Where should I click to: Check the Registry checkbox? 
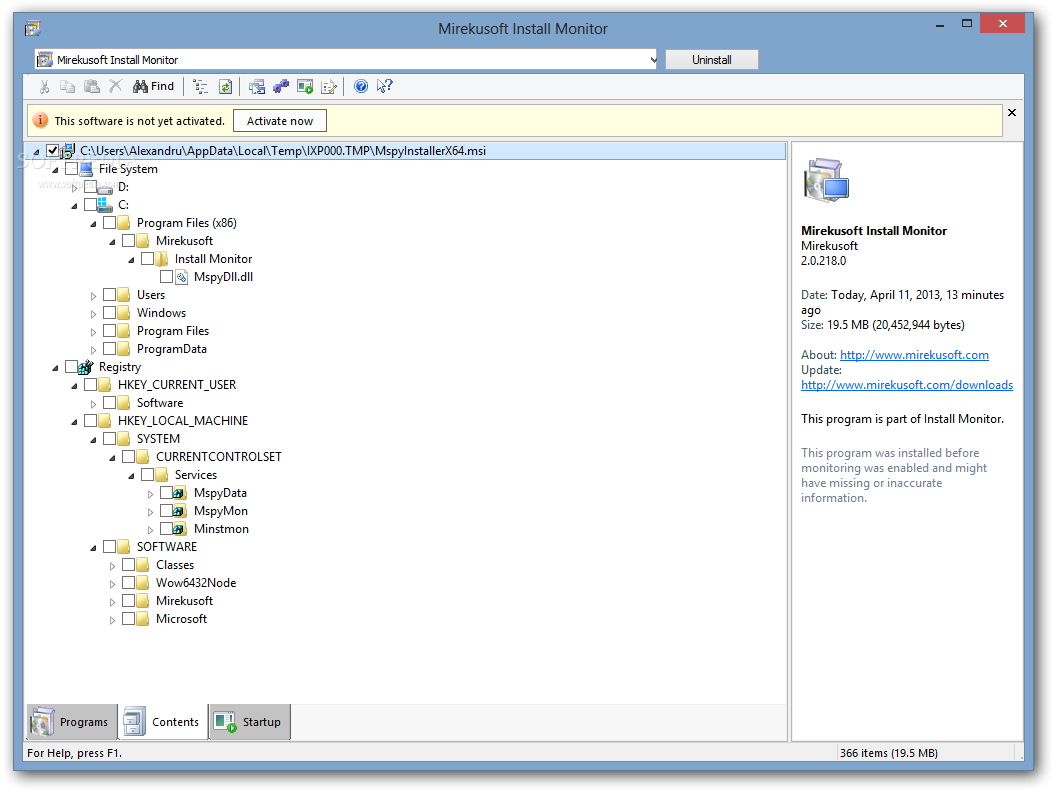pyautogui.click(x=72, y=367)
